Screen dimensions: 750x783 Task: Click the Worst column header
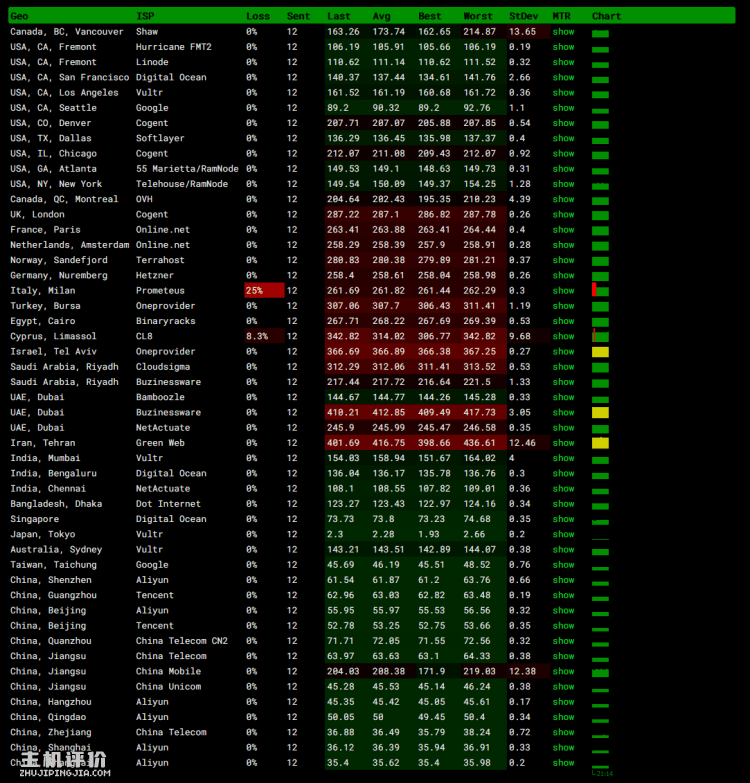point(478,16)
